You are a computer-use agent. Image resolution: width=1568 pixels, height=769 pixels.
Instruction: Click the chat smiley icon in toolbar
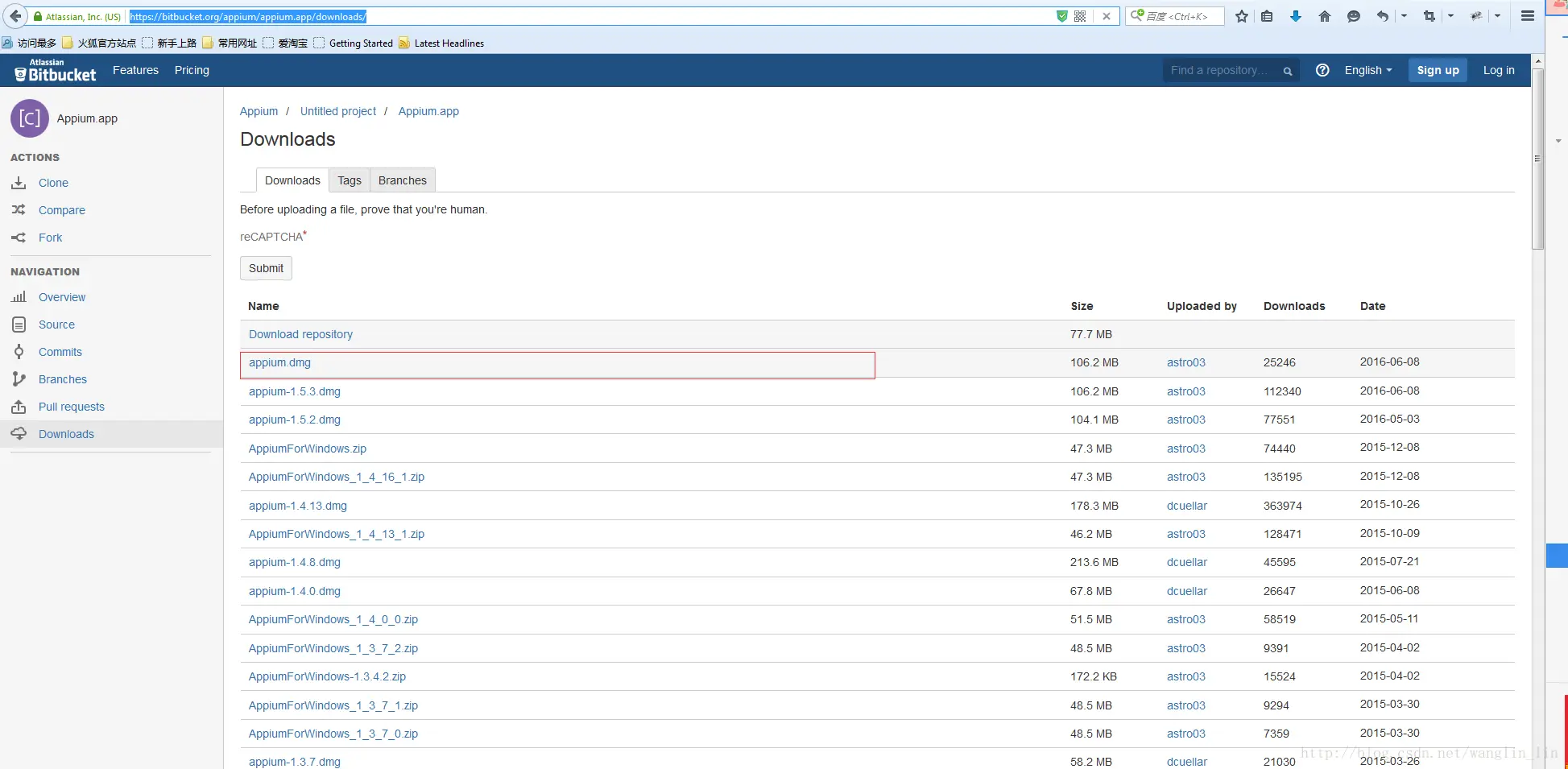click(x=1354, y=16)
